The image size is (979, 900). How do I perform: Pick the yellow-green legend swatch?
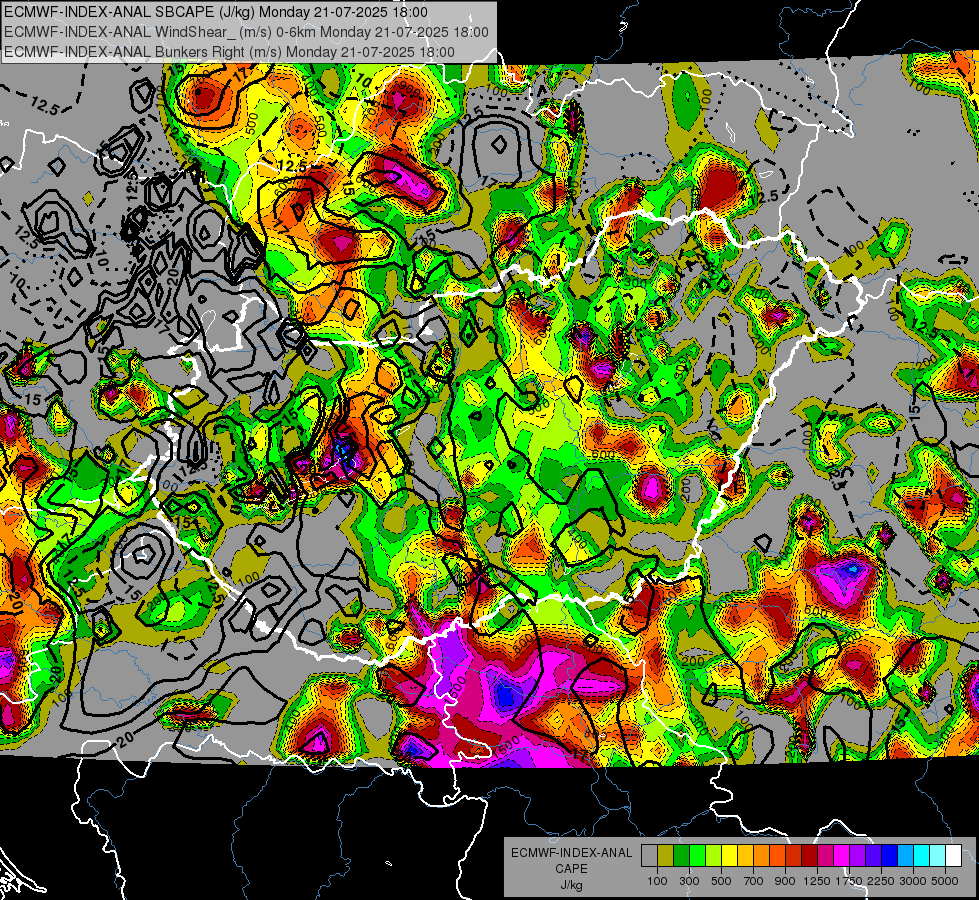[x=713, y=855]
